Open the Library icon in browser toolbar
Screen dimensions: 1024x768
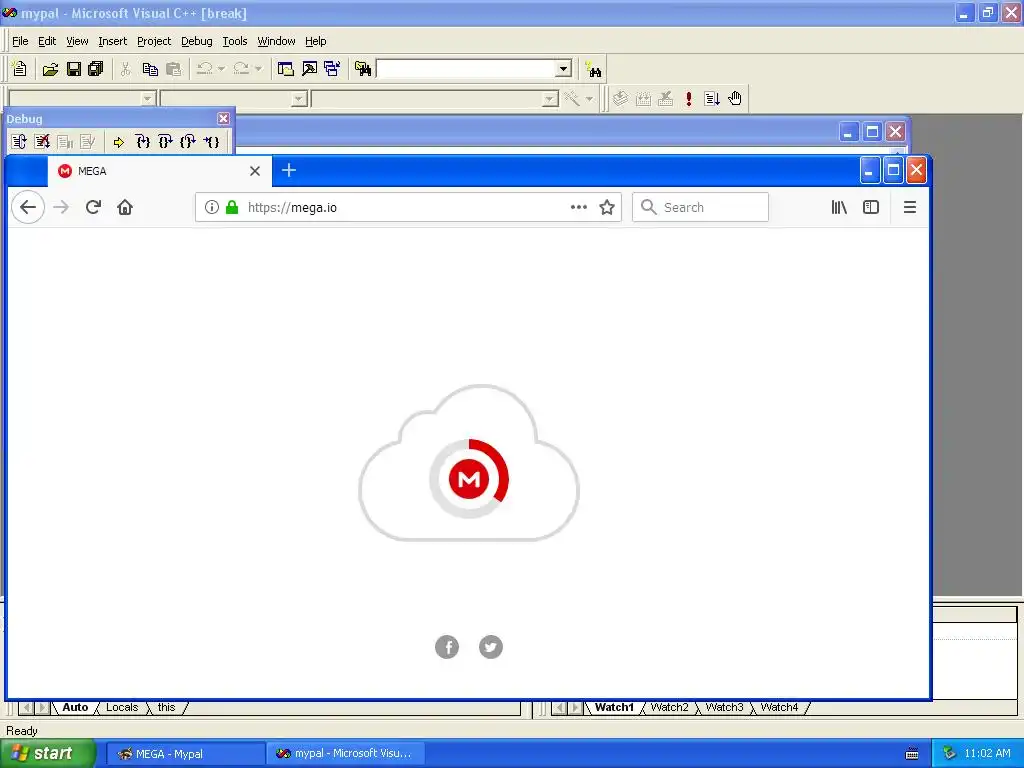coord(839,207)
